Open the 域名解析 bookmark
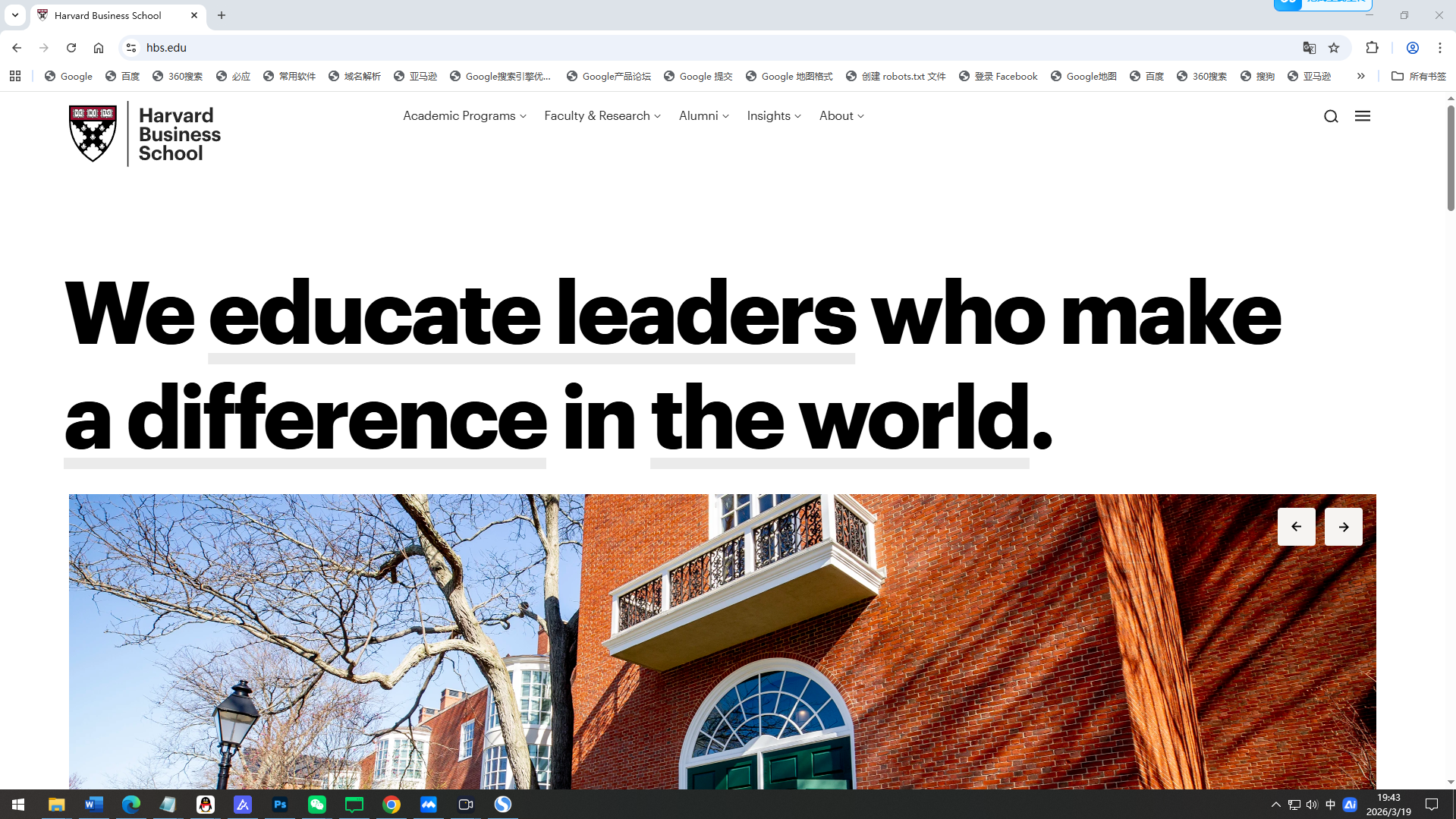 tap(354, 76)
